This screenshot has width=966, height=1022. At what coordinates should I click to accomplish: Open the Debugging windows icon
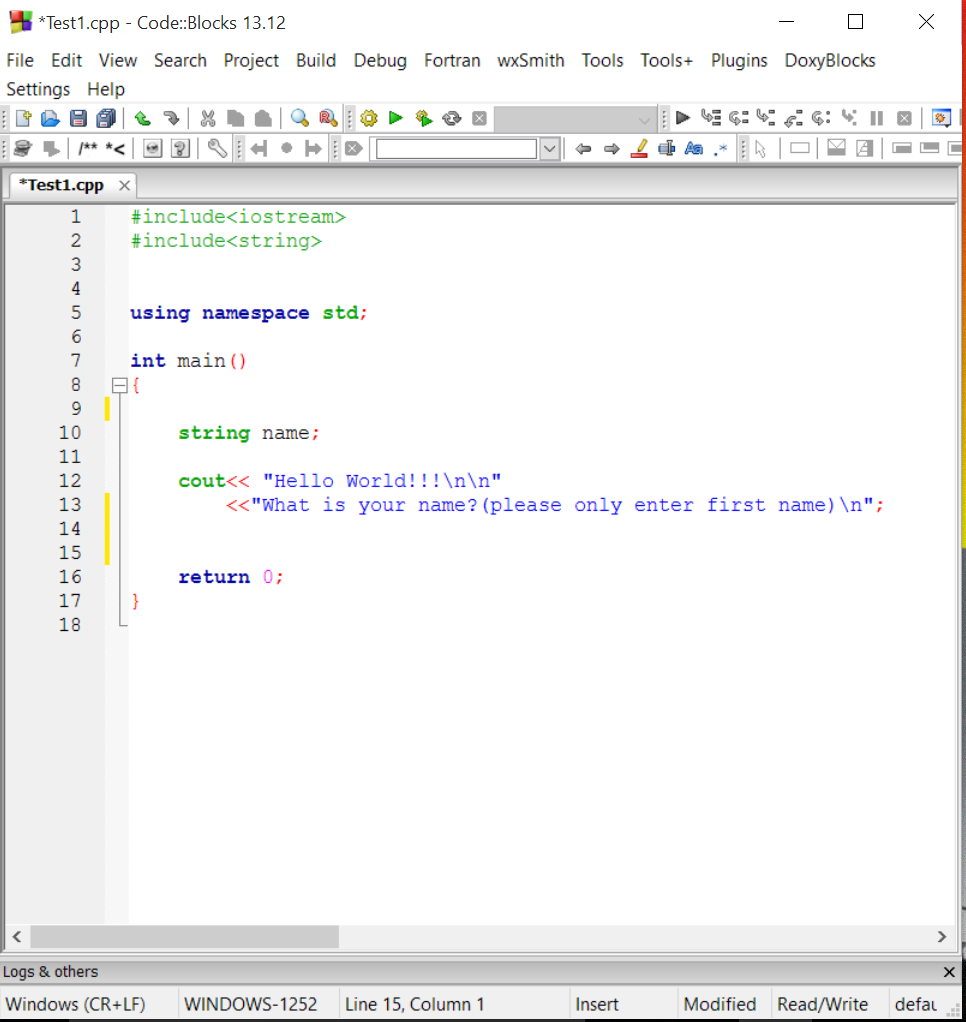tap(941, 118)
